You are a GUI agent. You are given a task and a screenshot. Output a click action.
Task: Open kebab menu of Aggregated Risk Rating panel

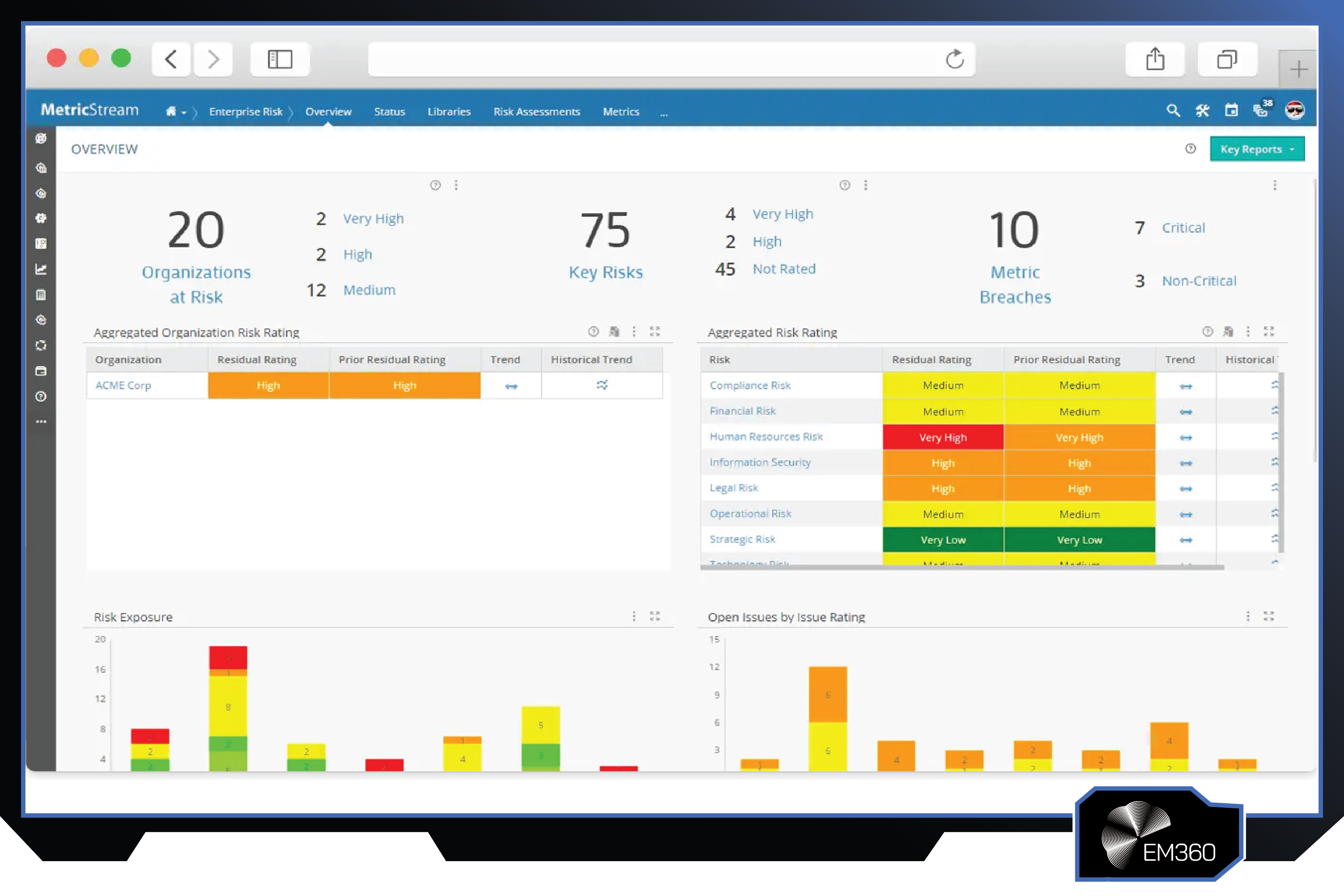click(x=1248, y=331)
